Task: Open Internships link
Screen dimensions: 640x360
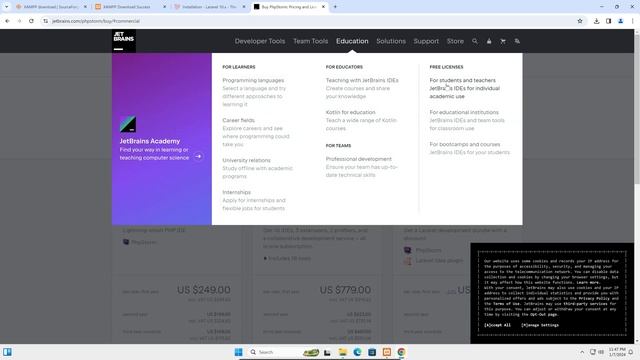Action: point(236,192)
